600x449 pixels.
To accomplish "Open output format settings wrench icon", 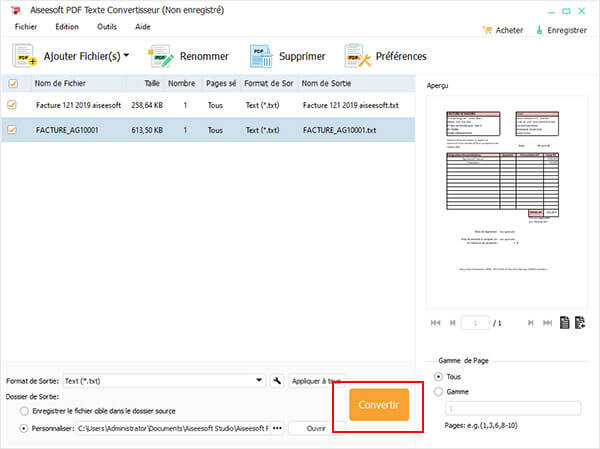I will point(277,381).
